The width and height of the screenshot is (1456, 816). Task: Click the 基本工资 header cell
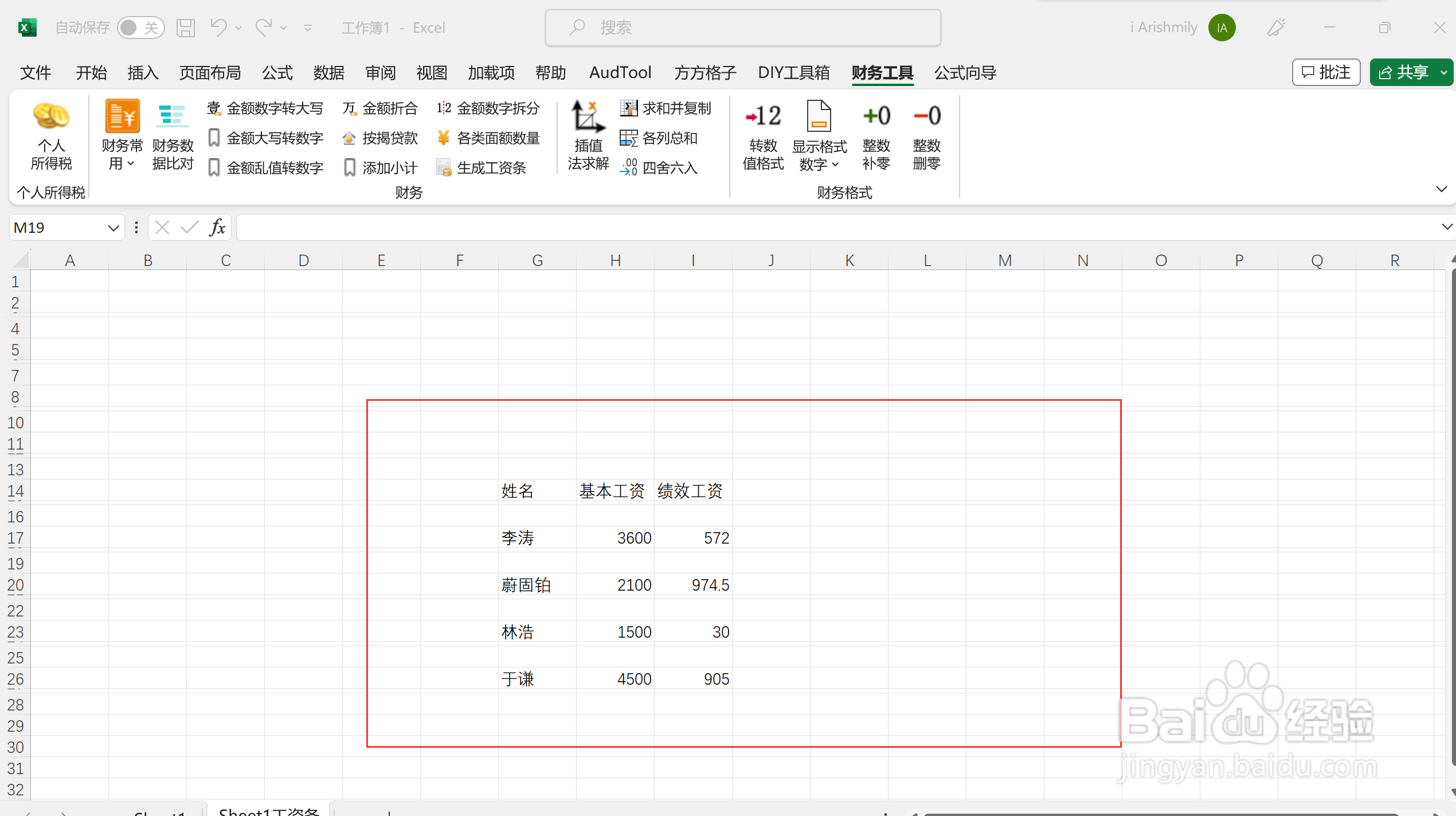[x=615, y=491]
